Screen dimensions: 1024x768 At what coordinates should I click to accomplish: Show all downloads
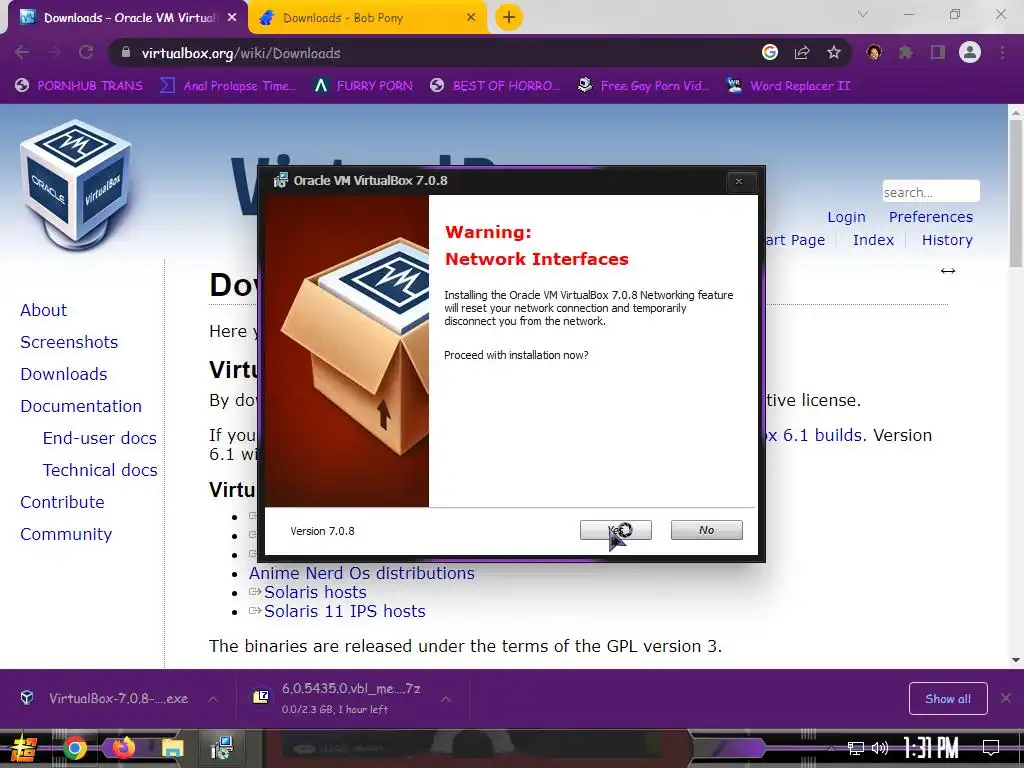[x=948, y=699]
